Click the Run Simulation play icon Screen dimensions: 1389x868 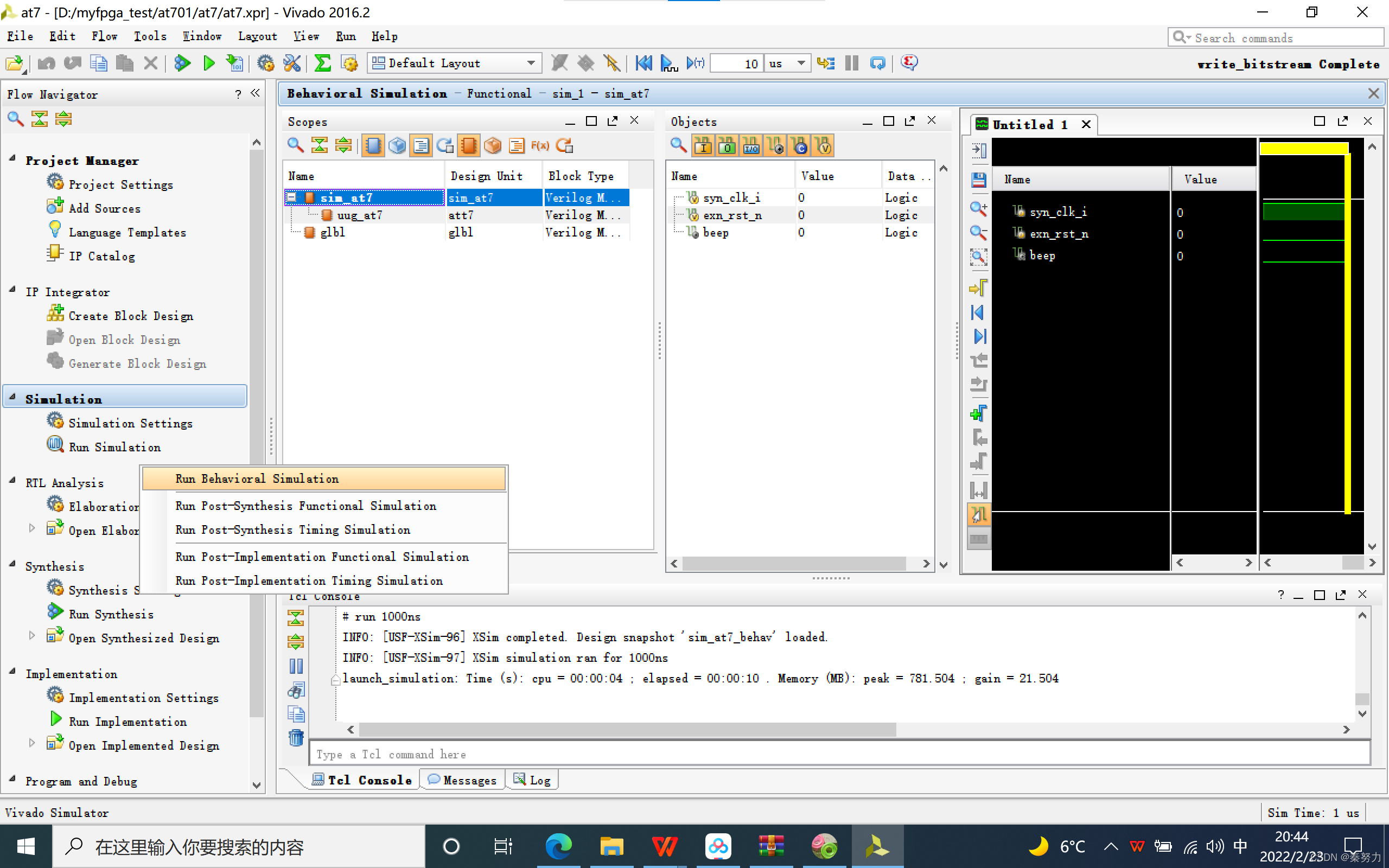56,446
